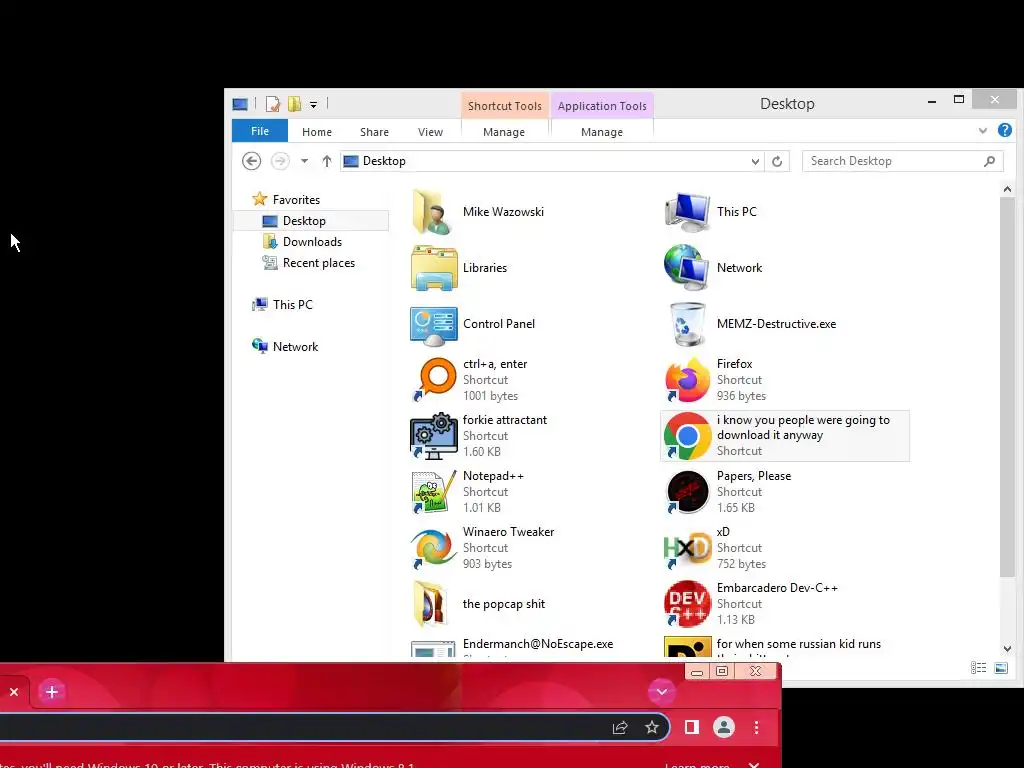Click 'Endermanch@NoEscape.exe' file name

pos(538,644)
